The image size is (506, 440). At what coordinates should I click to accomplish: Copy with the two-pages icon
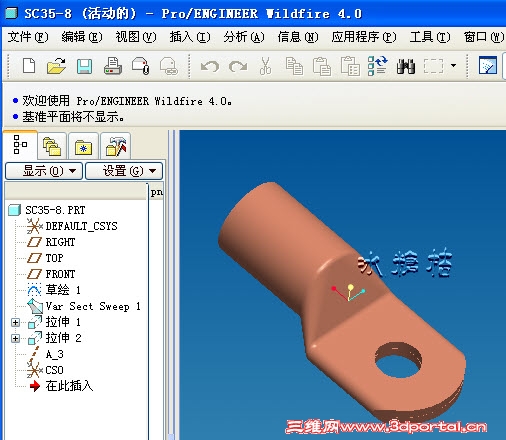pos(294,66)
